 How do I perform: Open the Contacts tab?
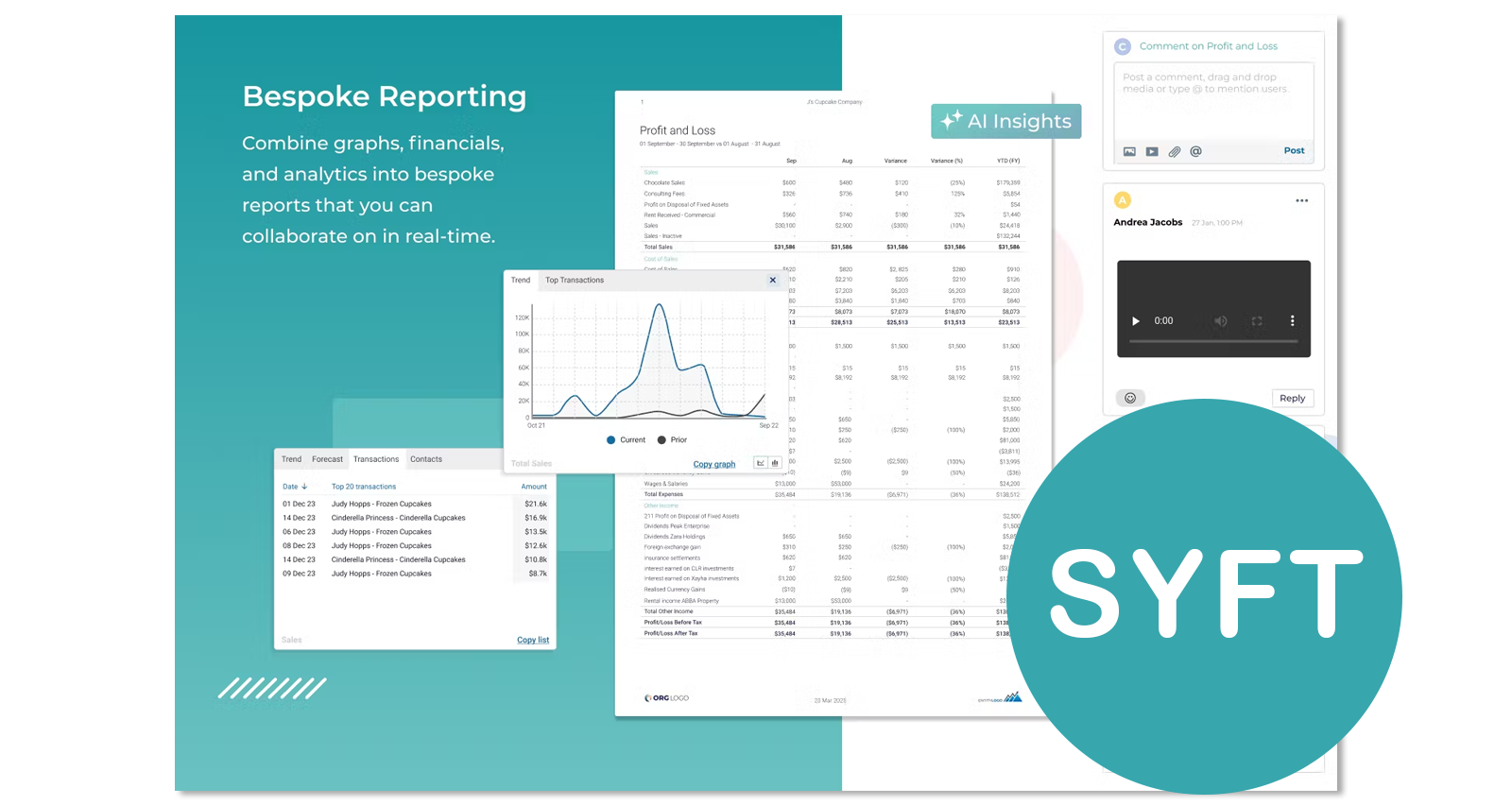pyautogui.click(x=426, y=459)
